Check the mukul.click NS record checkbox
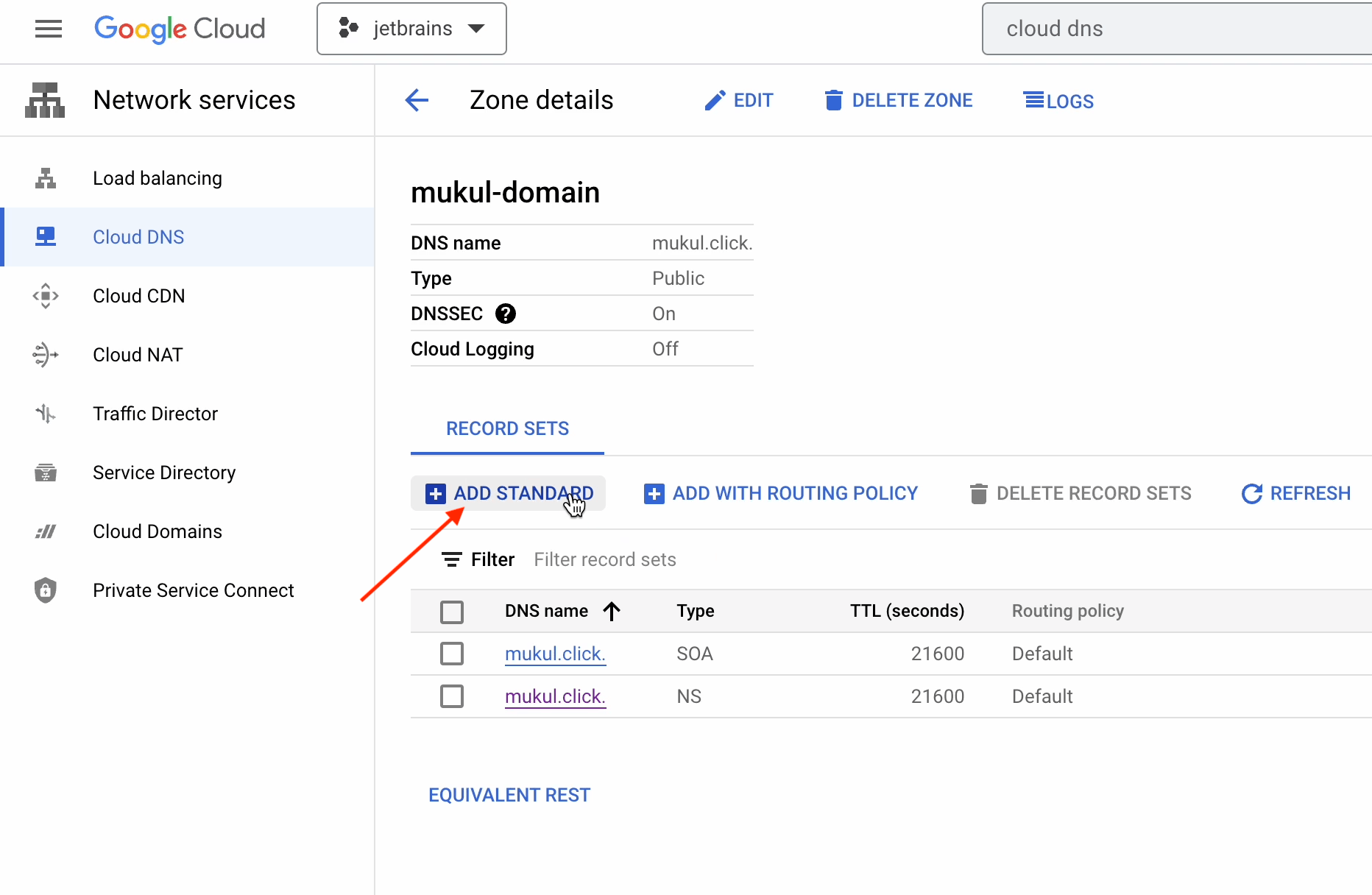Viewport: 1372px width, 895px height. tap(452, 696)
